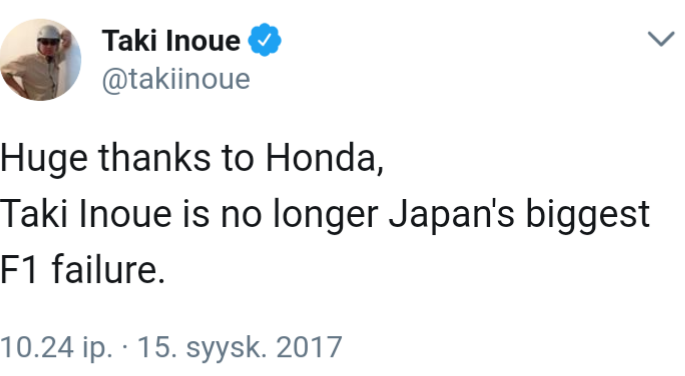Click the 'F1 failure.' line
The image size is (685, 376).
click(x=83, y=269)
